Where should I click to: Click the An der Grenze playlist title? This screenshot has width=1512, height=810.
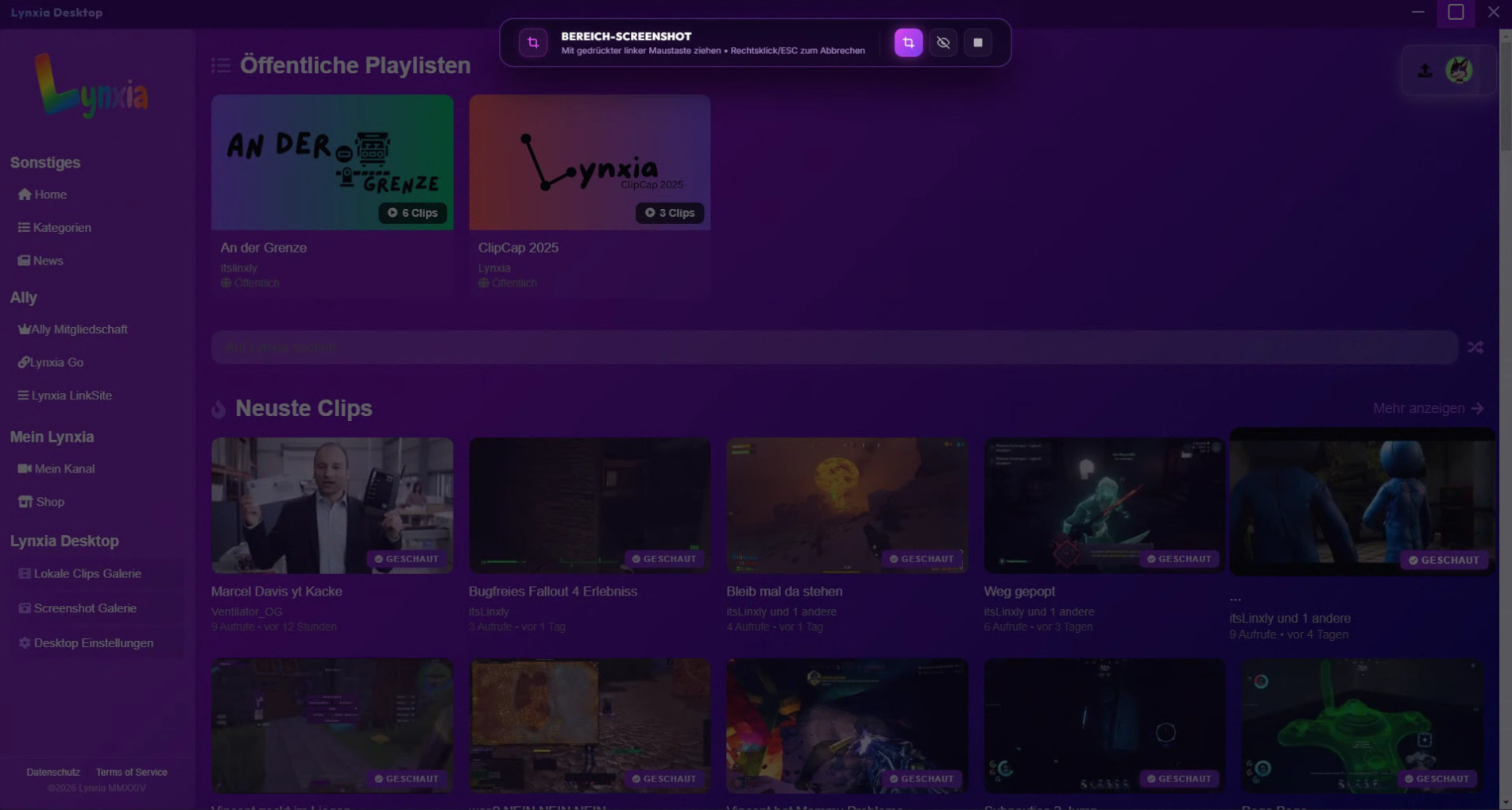264,248
